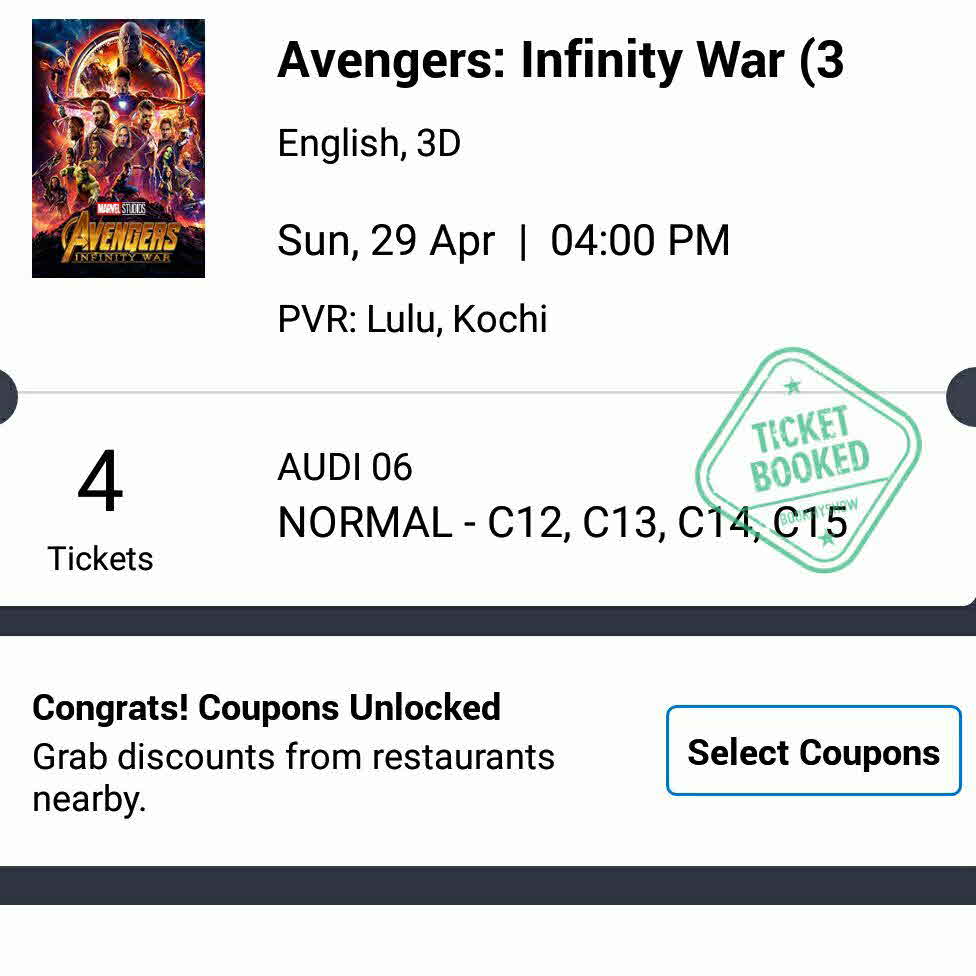Click the Tickets label under the count
The height and width of the screenshot is (976, 976).
[x=100, y=558]
